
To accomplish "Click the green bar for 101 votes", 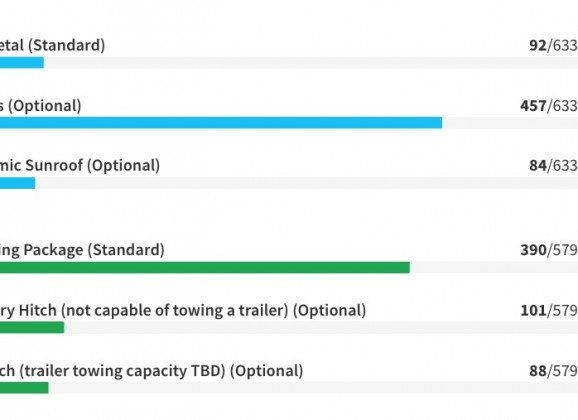I will [32, 327].
